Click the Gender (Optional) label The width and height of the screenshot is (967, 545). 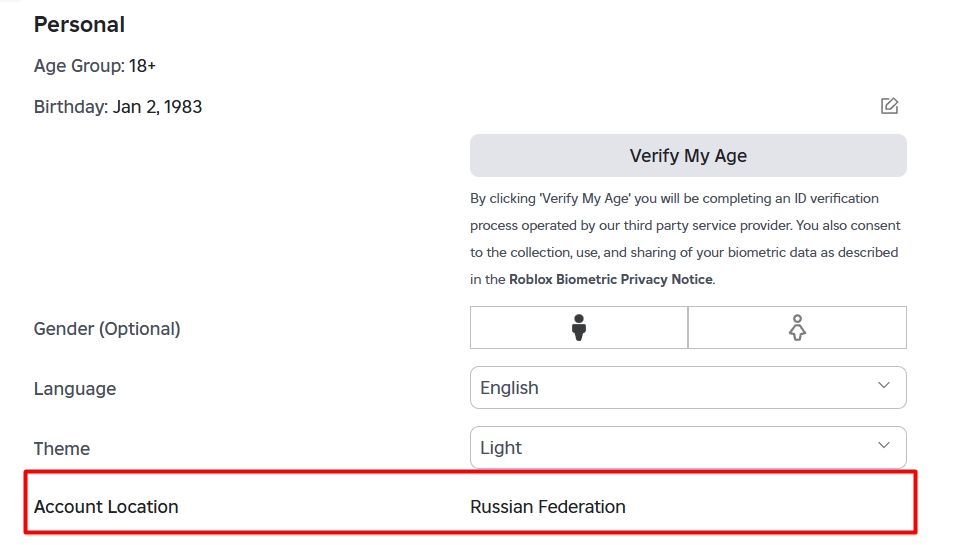107,329
